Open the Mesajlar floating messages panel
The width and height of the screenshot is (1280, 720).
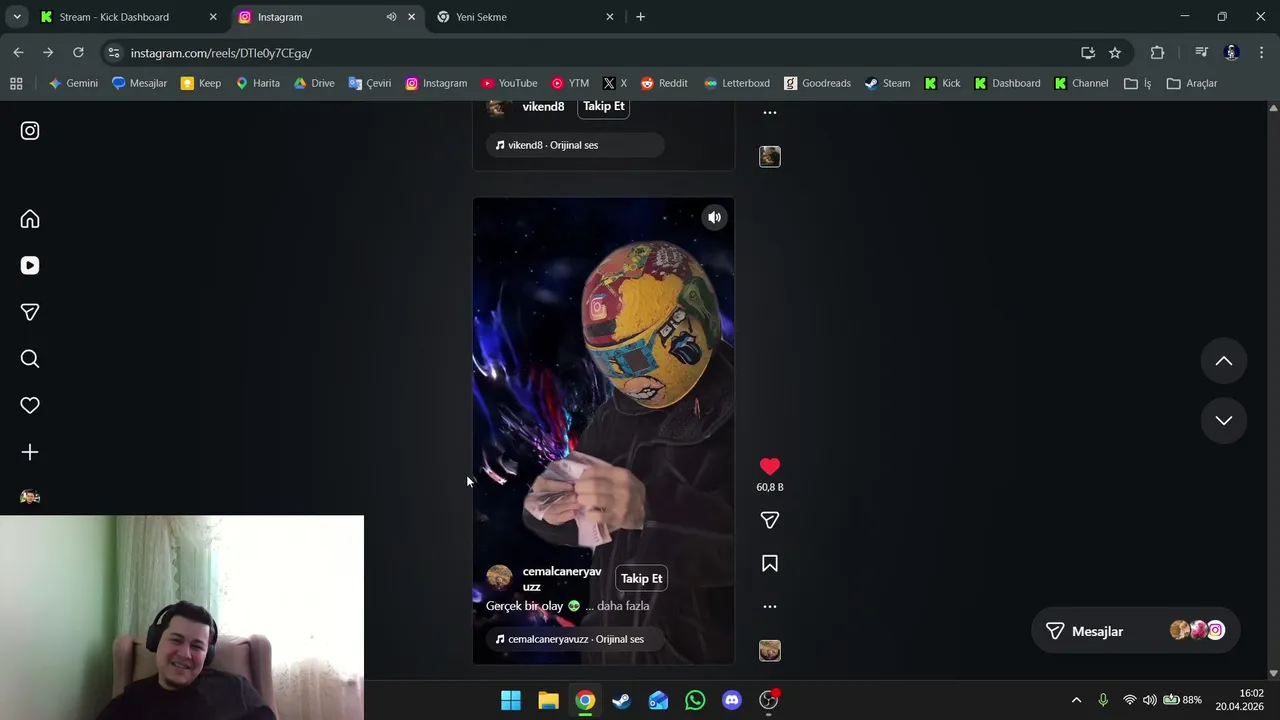pos(1135,631)
